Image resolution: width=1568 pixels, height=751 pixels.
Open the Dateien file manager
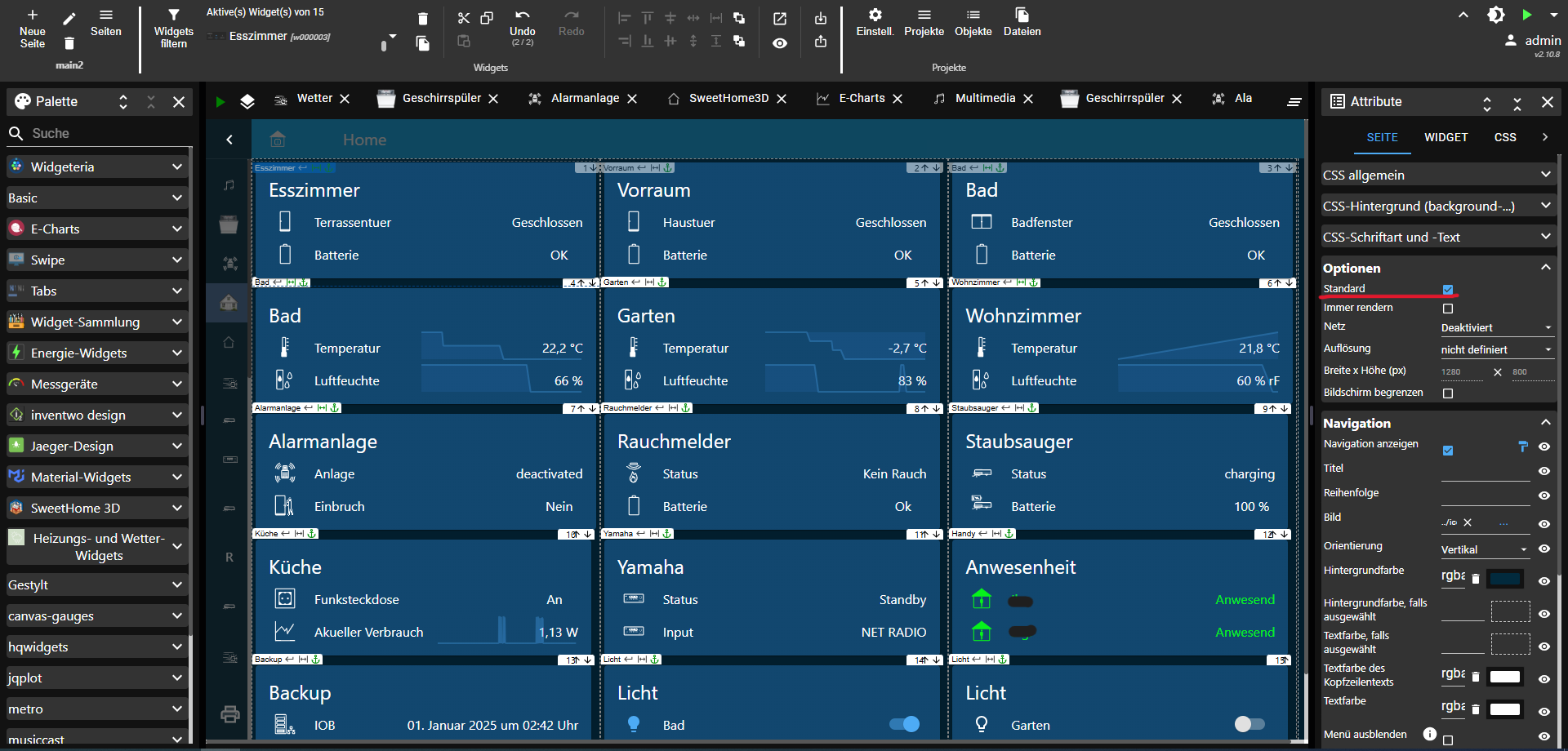coord(1022,23)
